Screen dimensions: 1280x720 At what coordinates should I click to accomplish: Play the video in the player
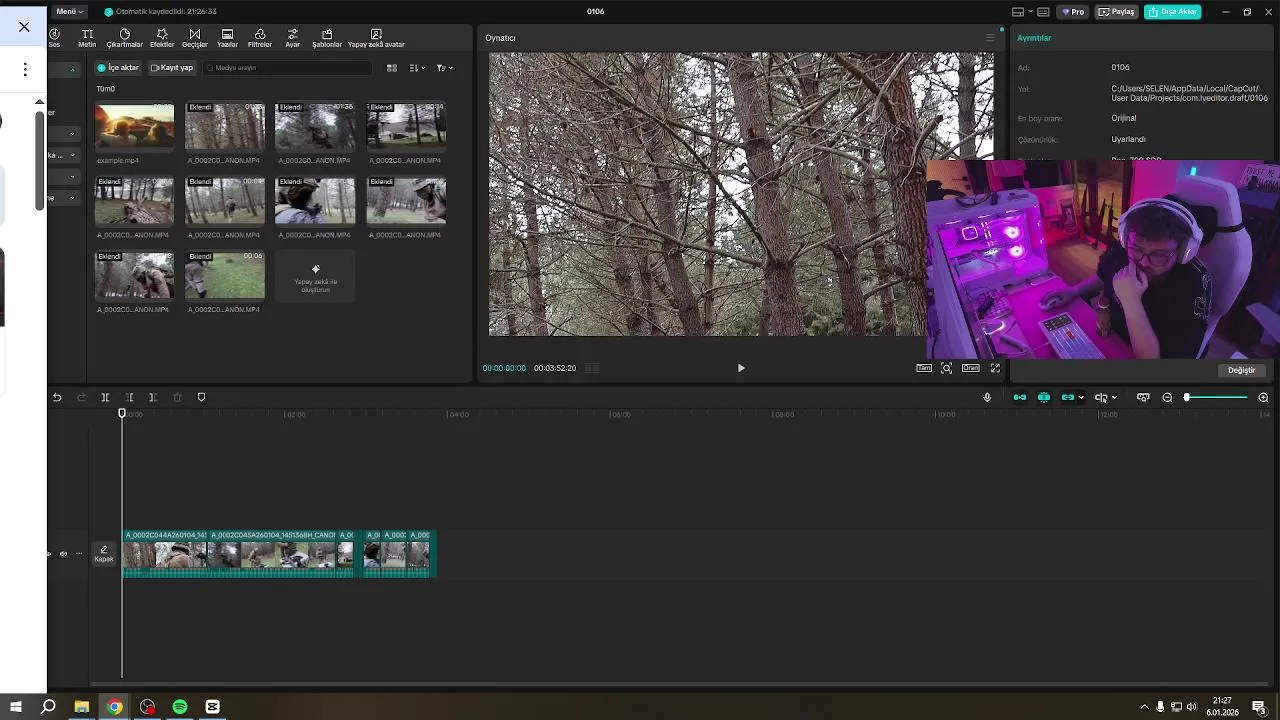coord(741,368)
